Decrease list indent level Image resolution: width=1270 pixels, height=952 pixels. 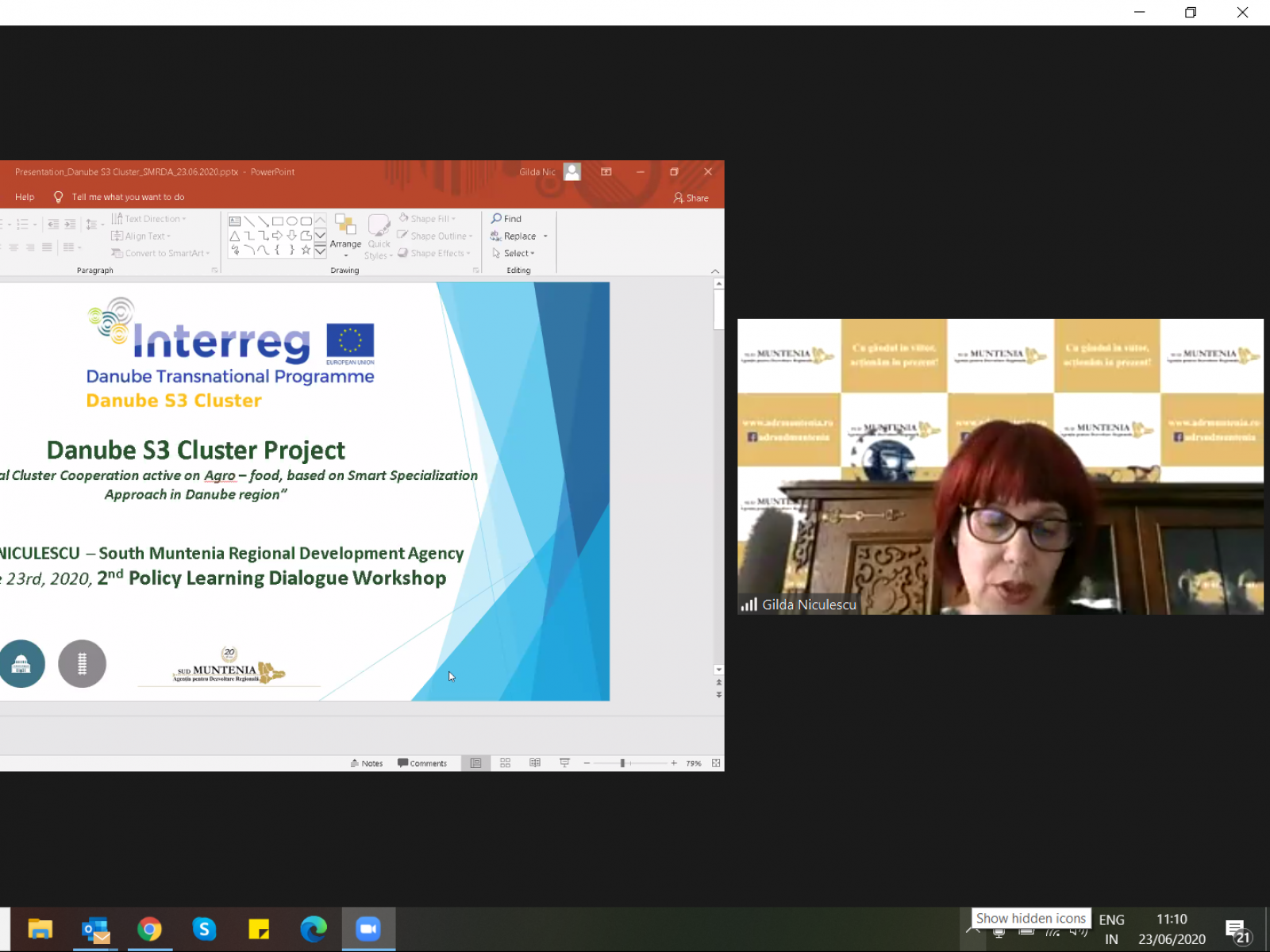click(53, 225)
